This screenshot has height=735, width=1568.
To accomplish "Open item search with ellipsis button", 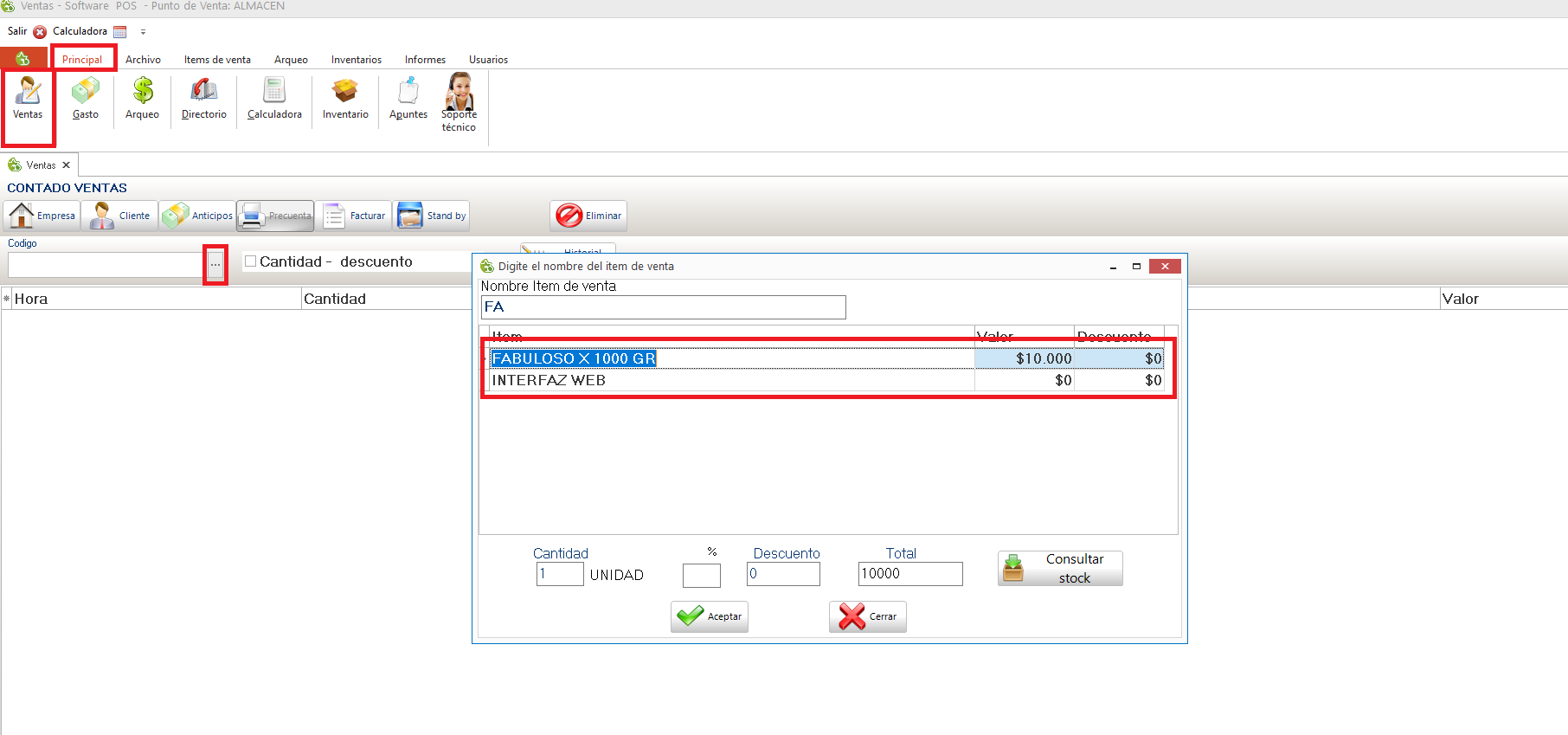I will [x=215, y=265].
